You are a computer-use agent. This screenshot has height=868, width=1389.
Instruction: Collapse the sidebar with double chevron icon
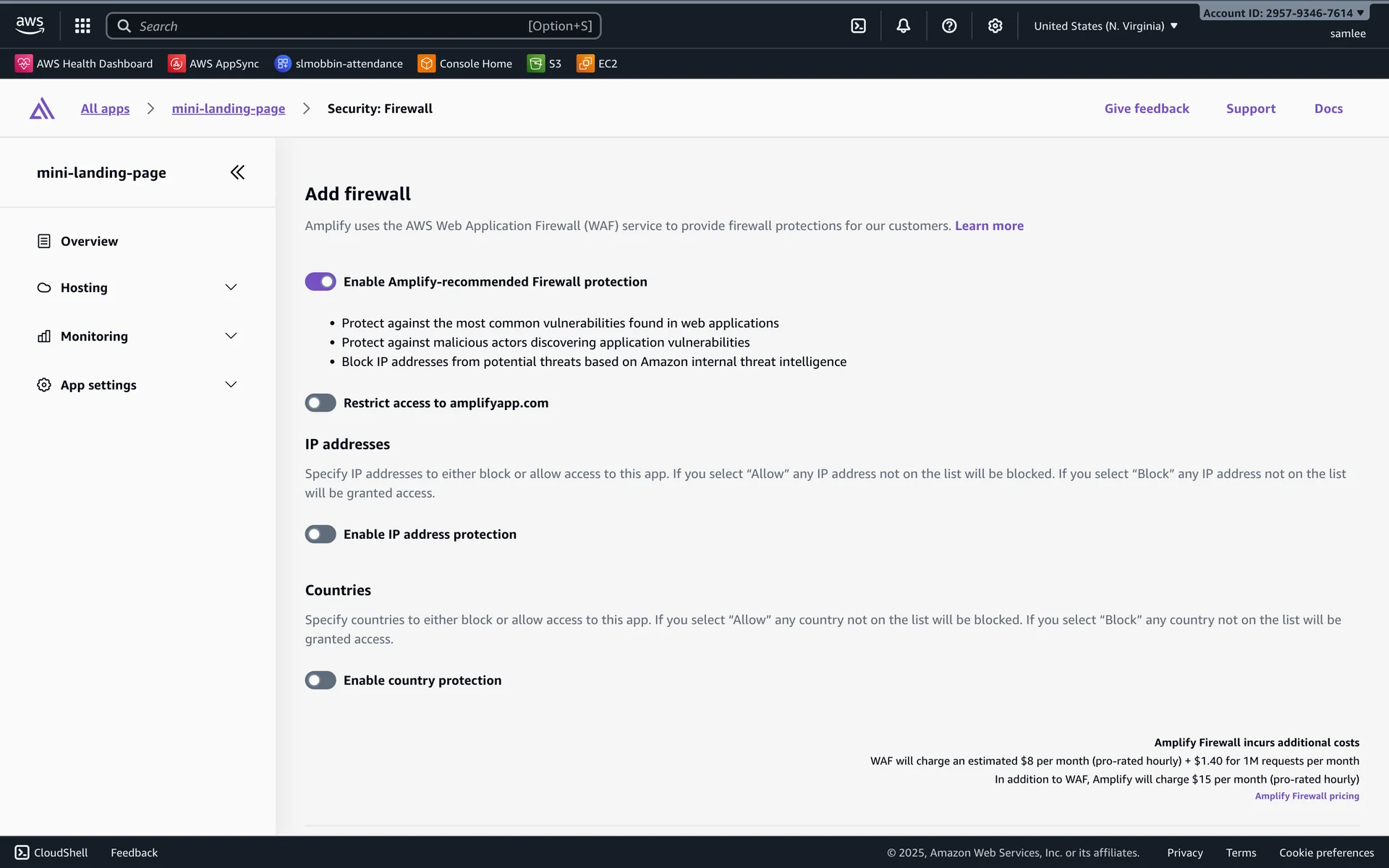pos(237,172)
